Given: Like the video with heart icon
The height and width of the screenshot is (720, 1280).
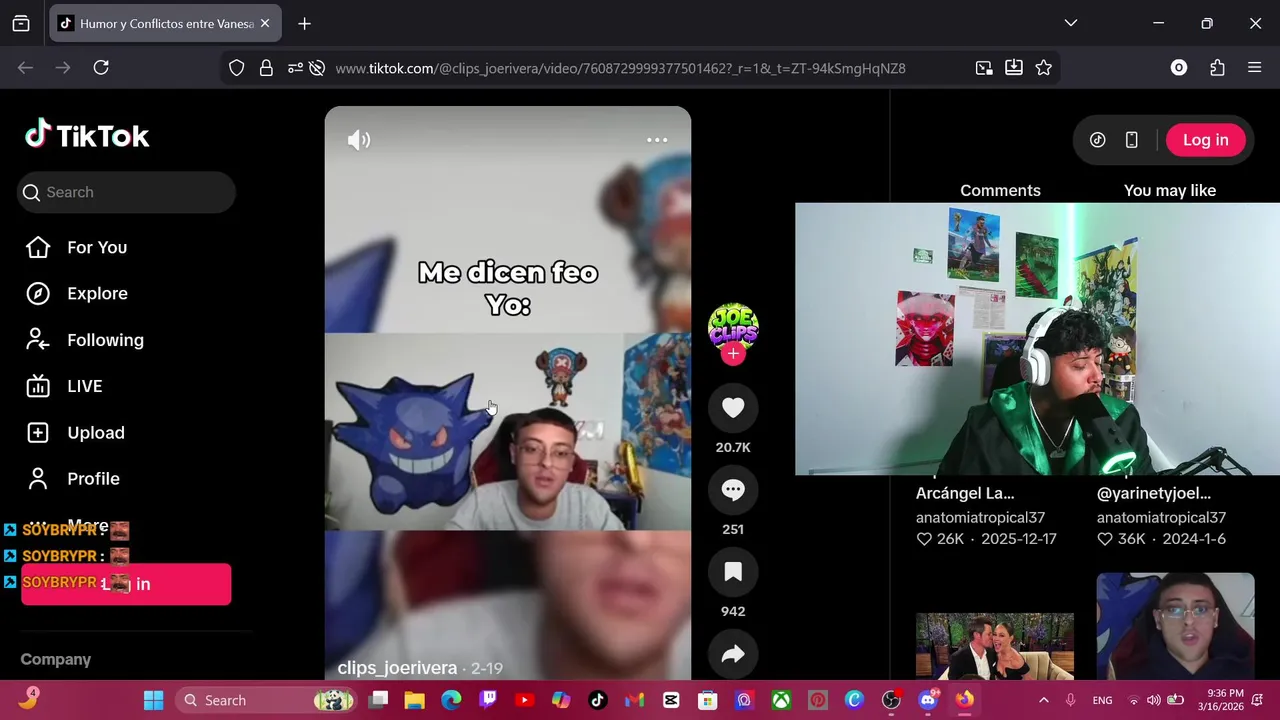Looking at the screenshot, I should coord(733,408).
